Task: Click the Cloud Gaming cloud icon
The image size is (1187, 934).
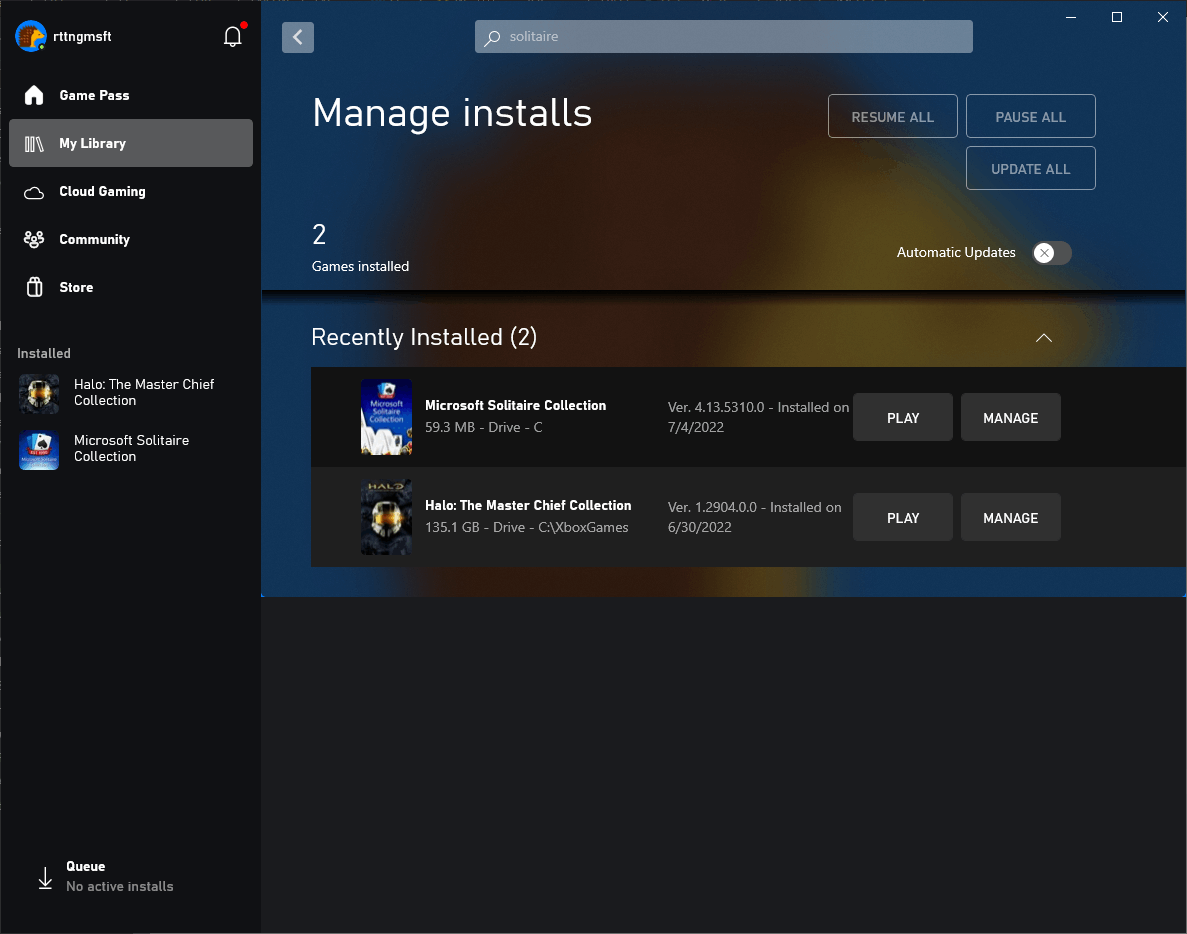Action: pyautogui.click(x=34, y=192)
